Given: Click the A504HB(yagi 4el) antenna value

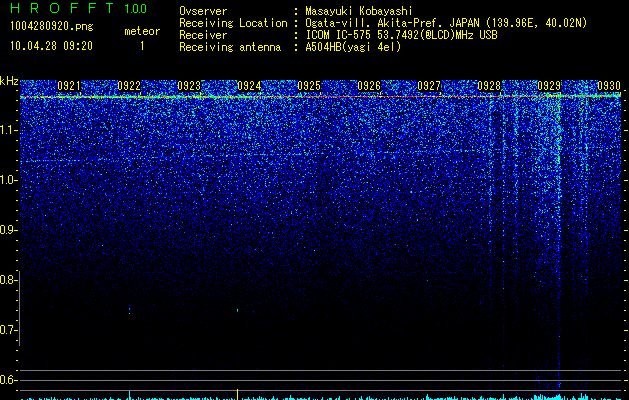Looking at the screenshot, I should [x=353, y=47].
